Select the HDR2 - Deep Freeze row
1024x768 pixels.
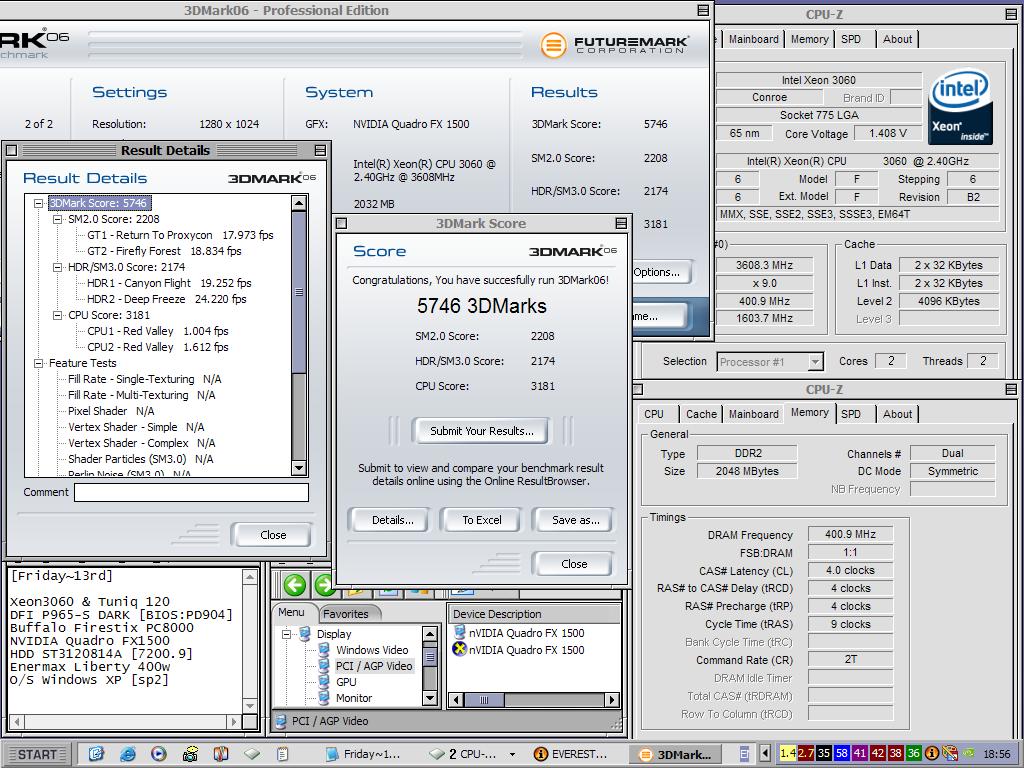point(167,299)
